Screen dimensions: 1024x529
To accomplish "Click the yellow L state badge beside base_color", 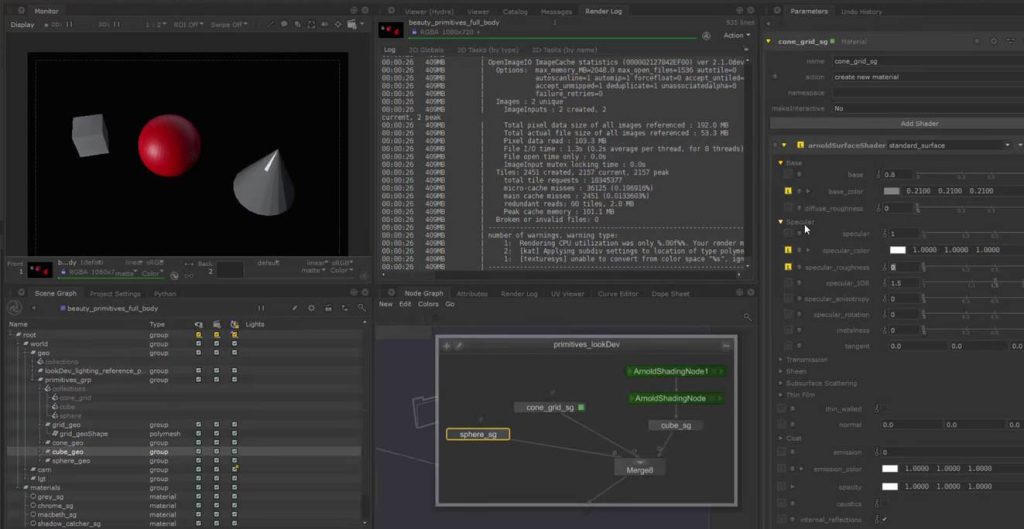I will (x=788, y=191).
